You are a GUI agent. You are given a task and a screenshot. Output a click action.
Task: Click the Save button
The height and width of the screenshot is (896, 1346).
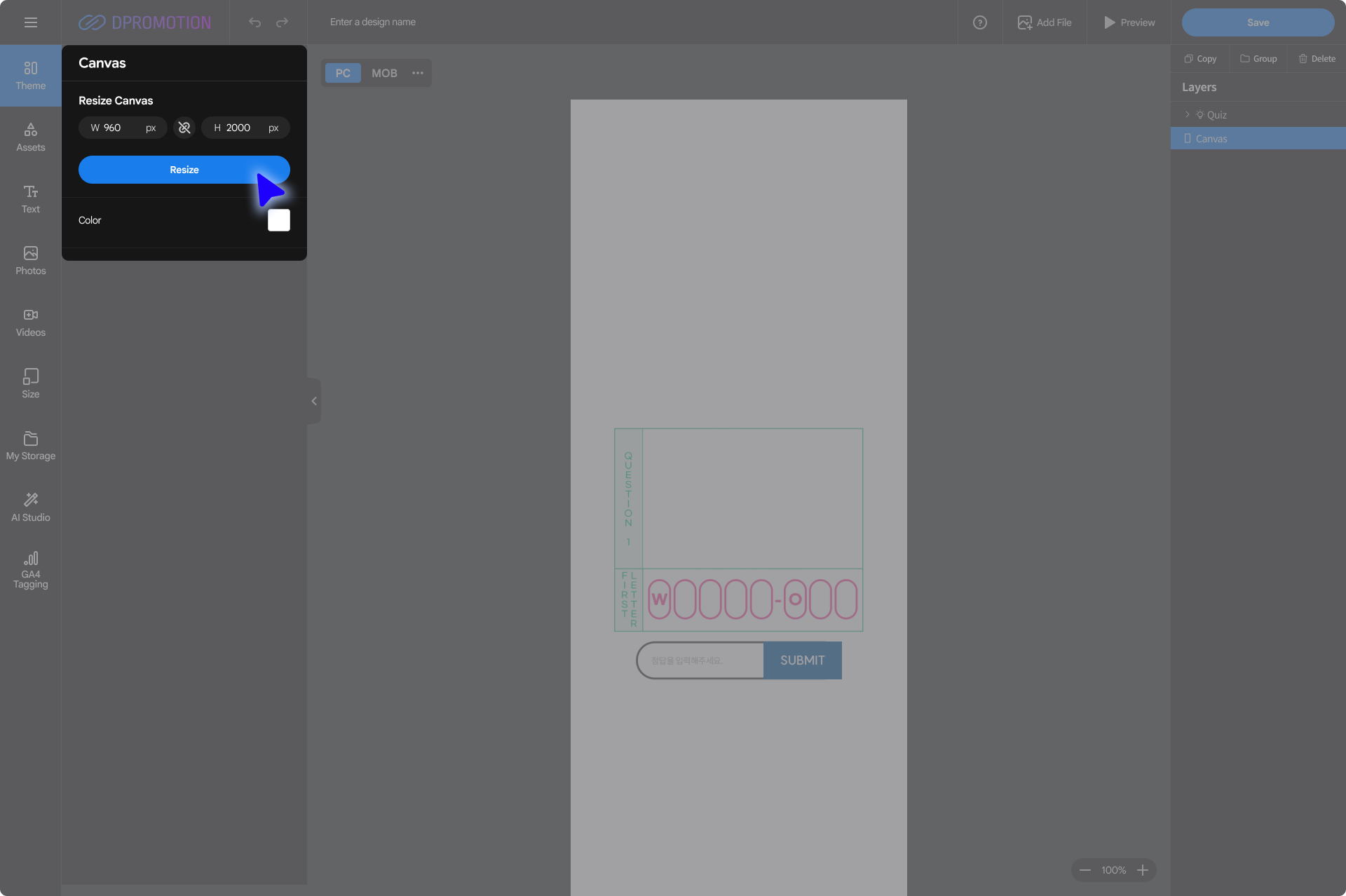pos(1258,22)
